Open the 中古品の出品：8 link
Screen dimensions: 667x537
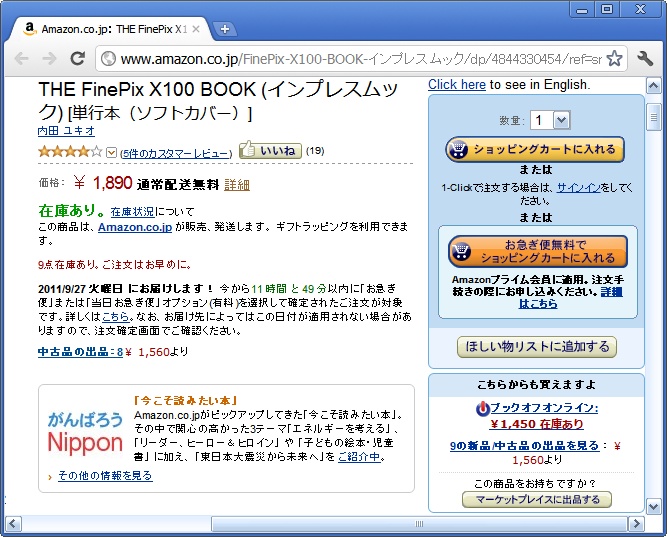click(80, 352)
